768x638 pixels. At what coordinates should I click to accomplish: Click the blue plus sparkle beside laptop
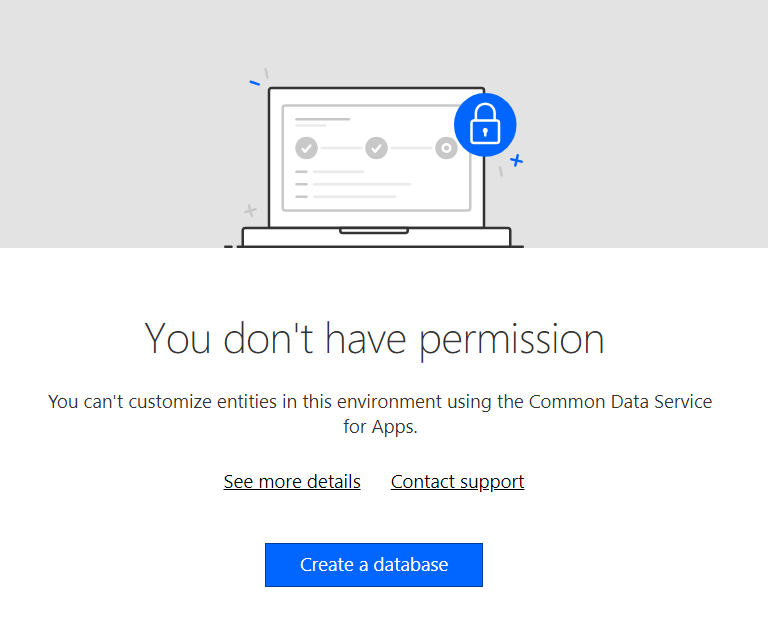point(516,160)
